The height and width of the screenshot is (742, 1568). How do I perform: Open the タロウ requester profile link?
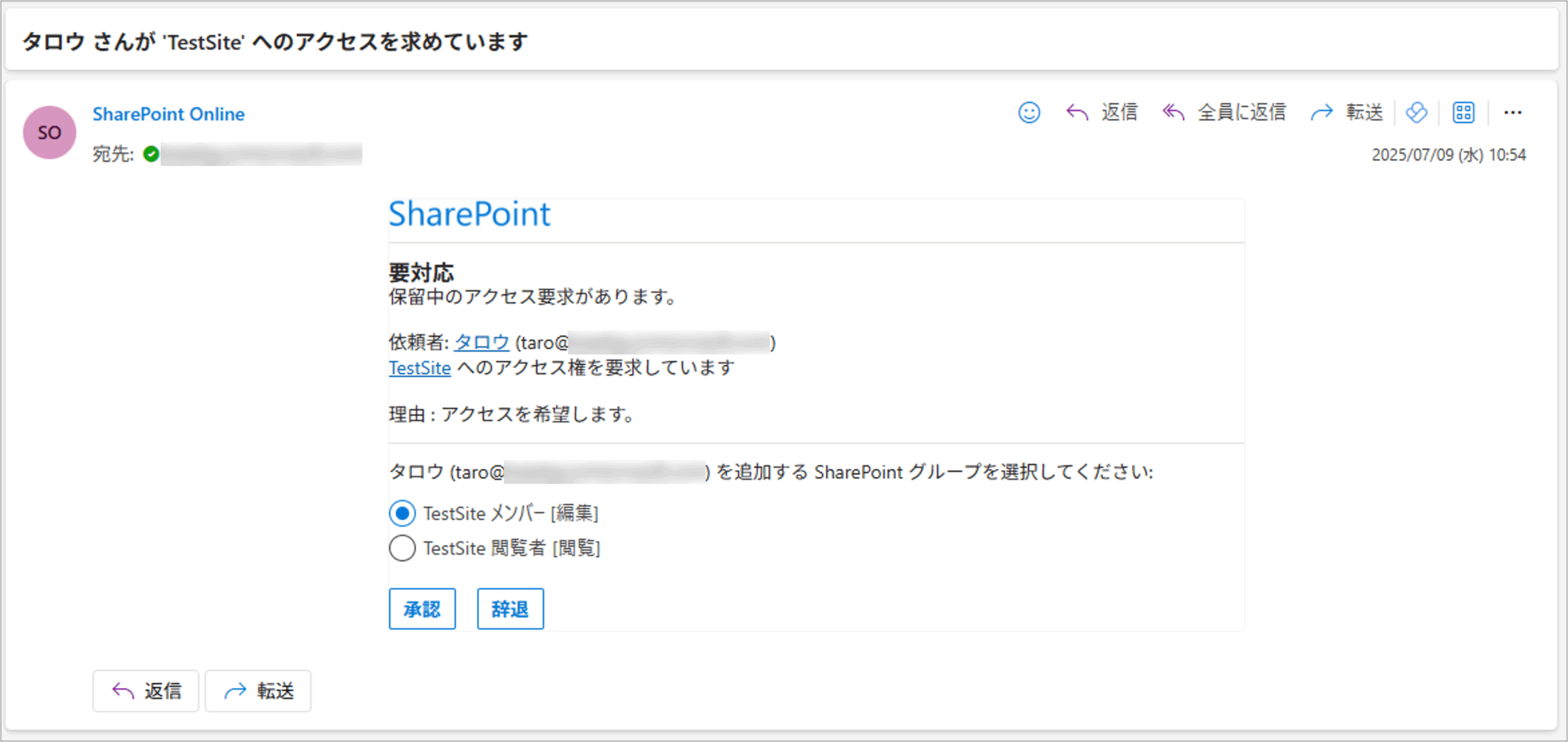(x=481, y=342)
